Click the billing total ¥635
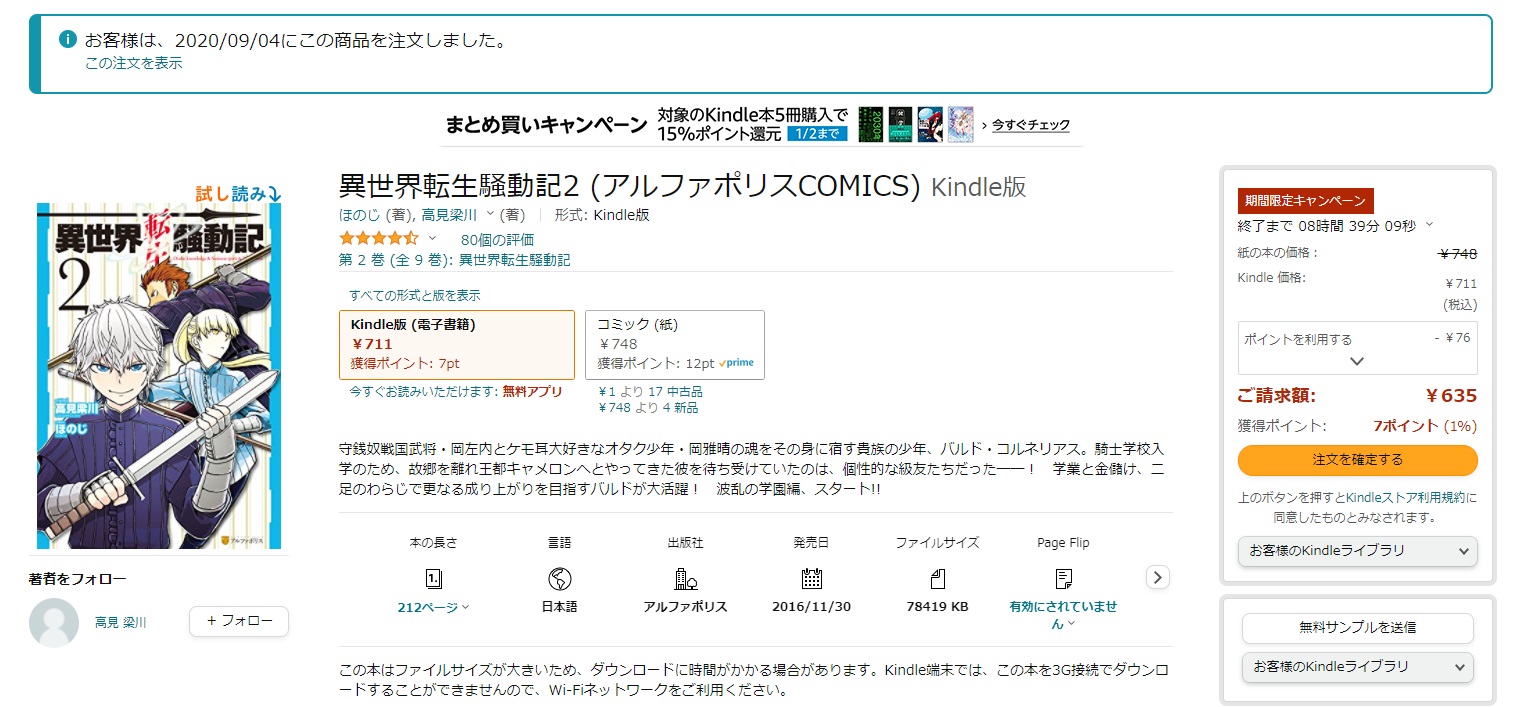The width and height of the screenshot is (1513, 707). [x=1451, y=395]
